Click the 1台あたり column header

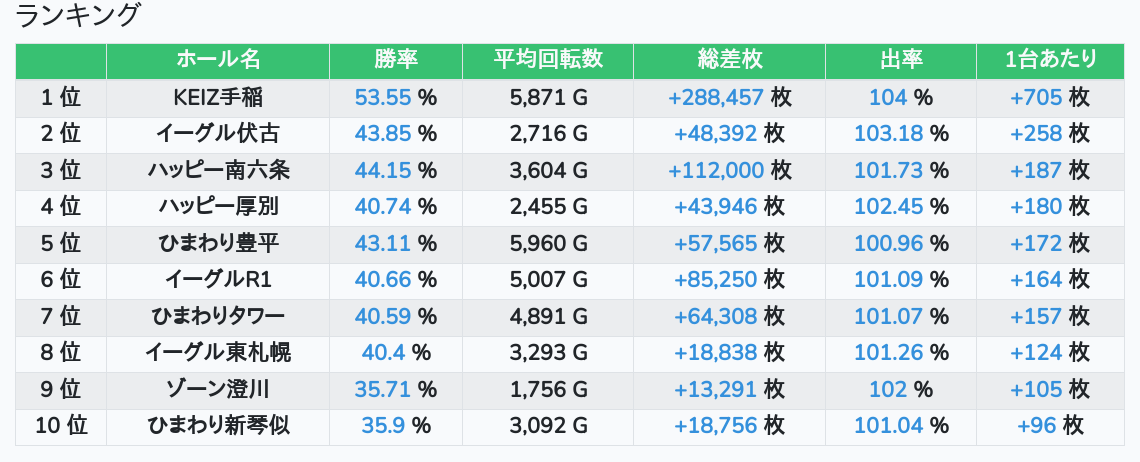pyautogui.click(x=1051, y=60)
